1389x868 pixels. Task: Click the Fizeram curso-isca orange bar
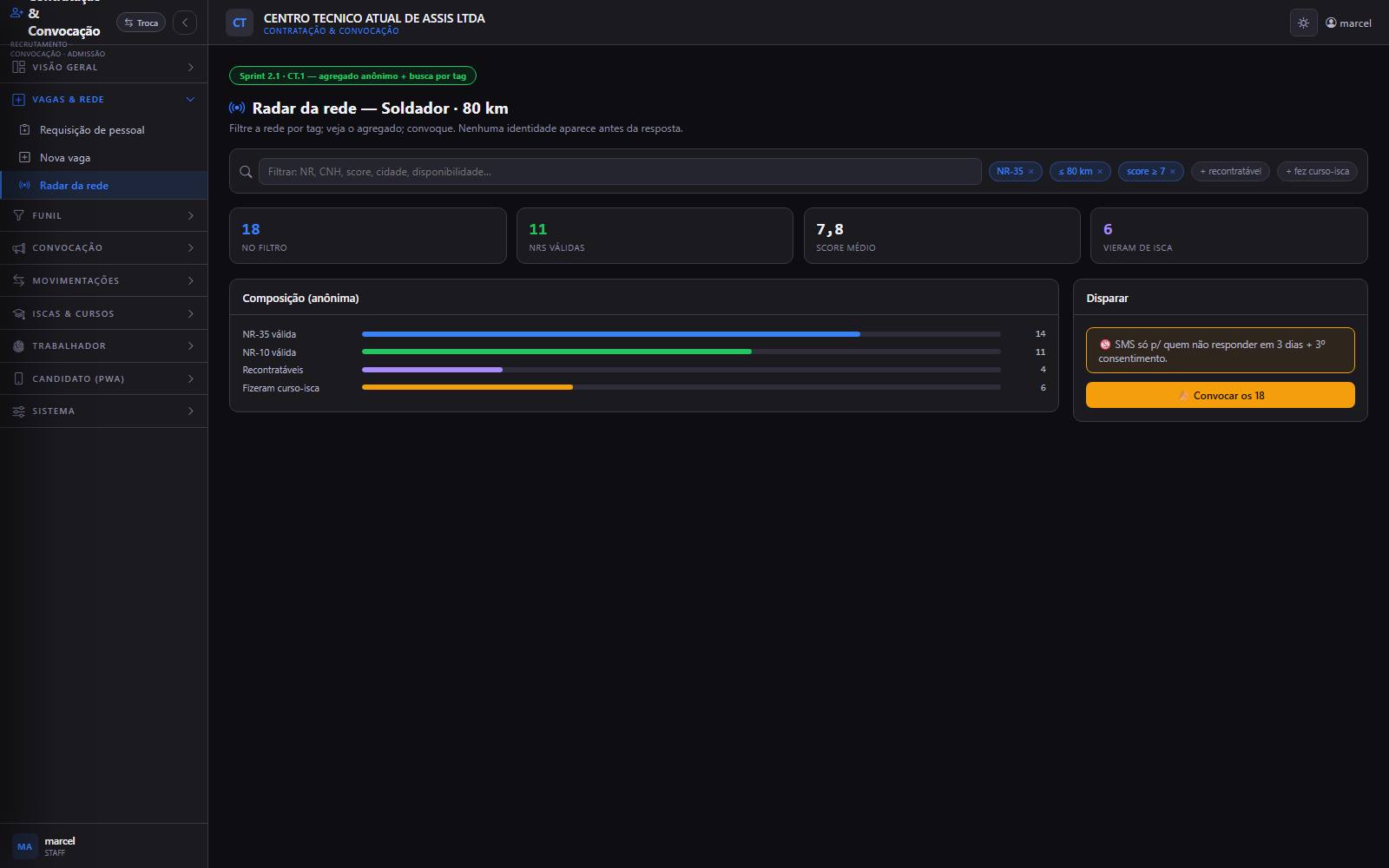coord(467,387)
